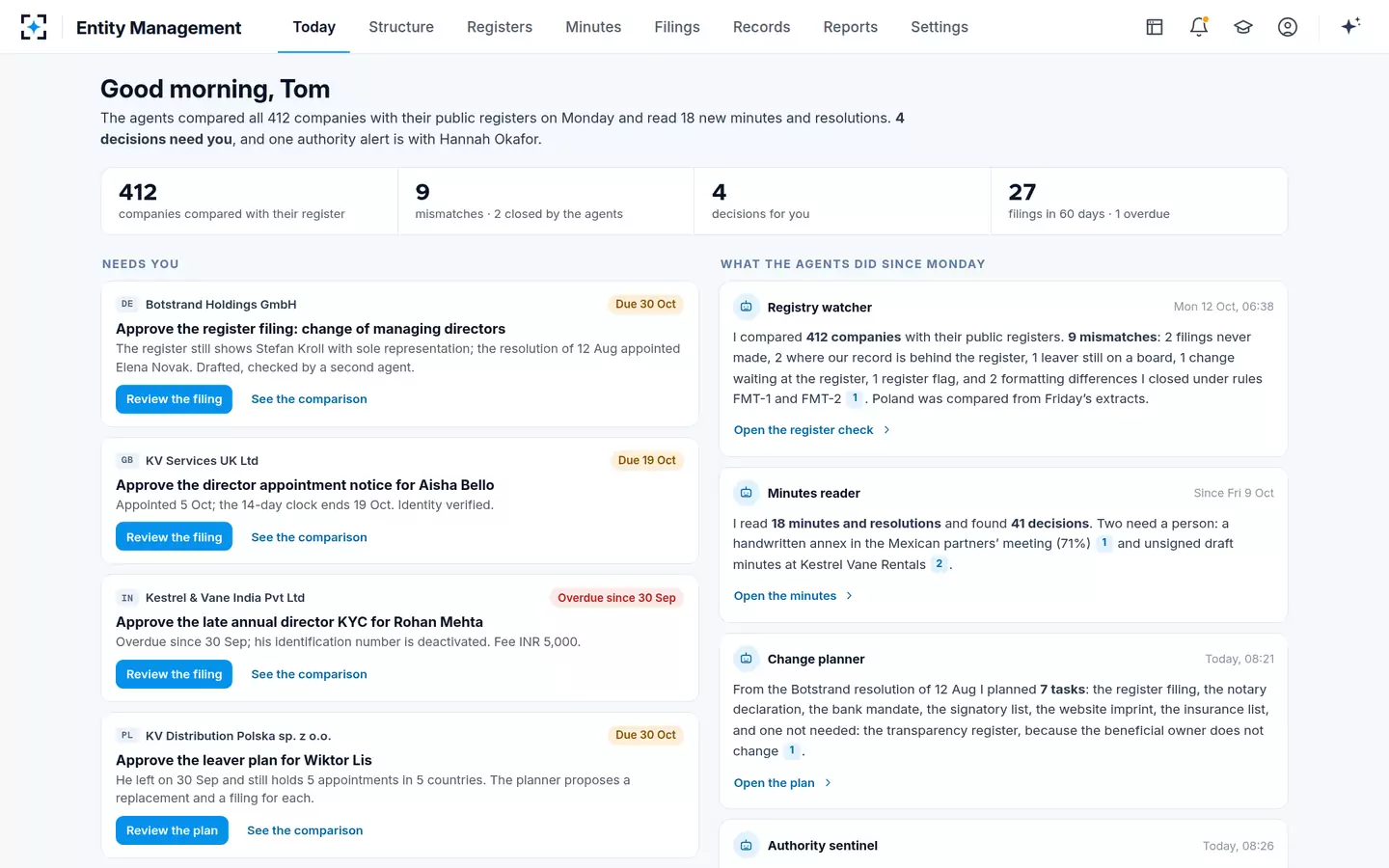This screenshot has width=1389, height=868.
Task: Click the 9 mismatches summary tile
Action: click(546, 202)
